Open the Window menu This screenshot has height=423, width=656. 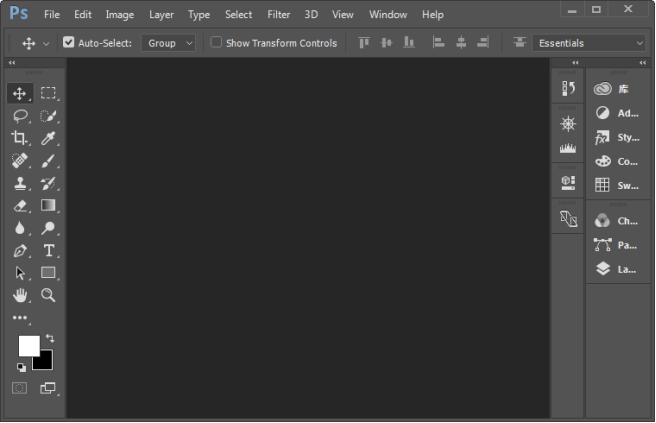(x=388, y=15)
